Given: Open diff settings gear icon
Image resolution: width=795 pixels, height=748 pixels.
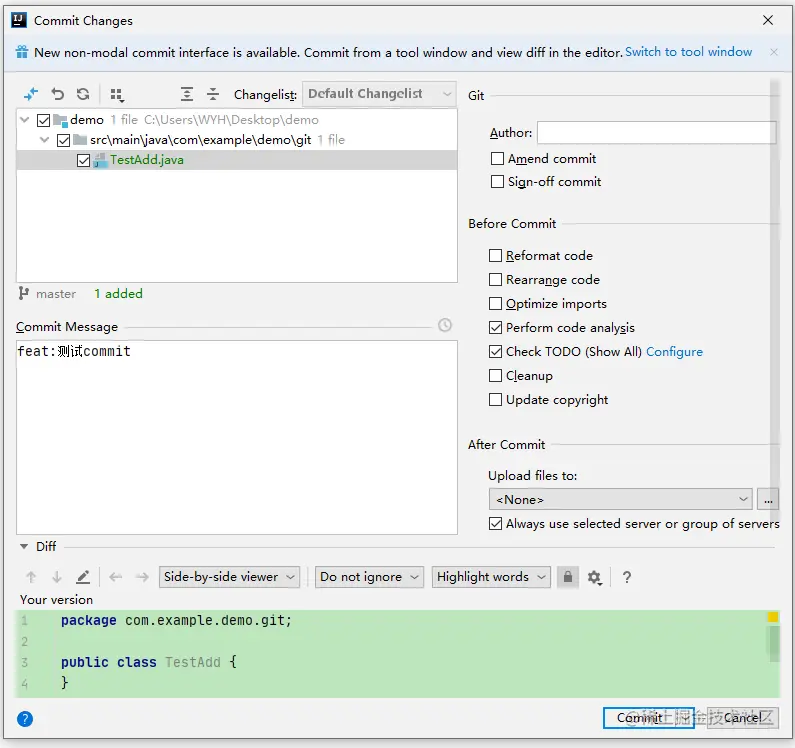Looking at the screenshot, I should coord(594,578).
